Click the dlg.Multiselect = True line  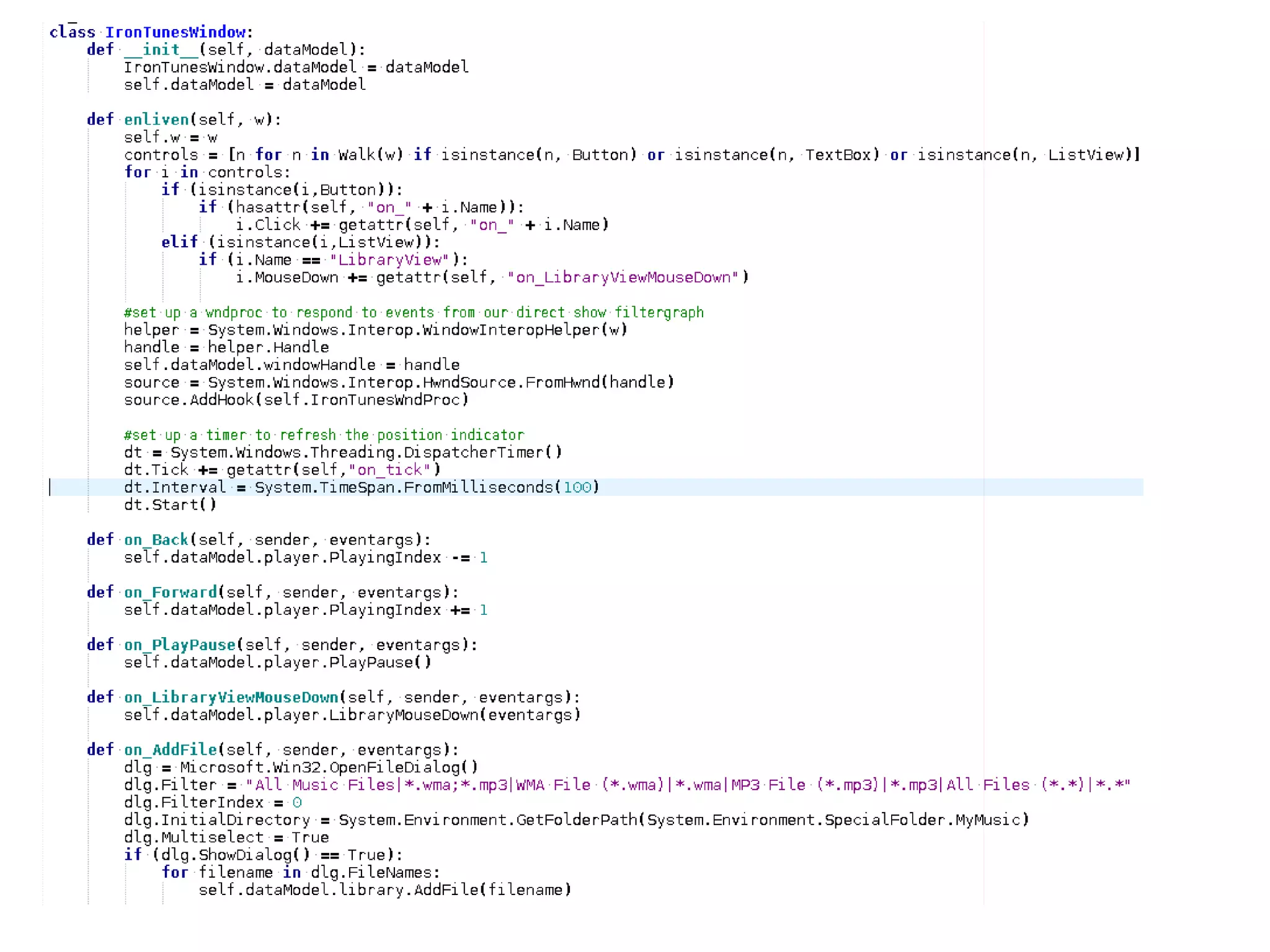[226, 838]
